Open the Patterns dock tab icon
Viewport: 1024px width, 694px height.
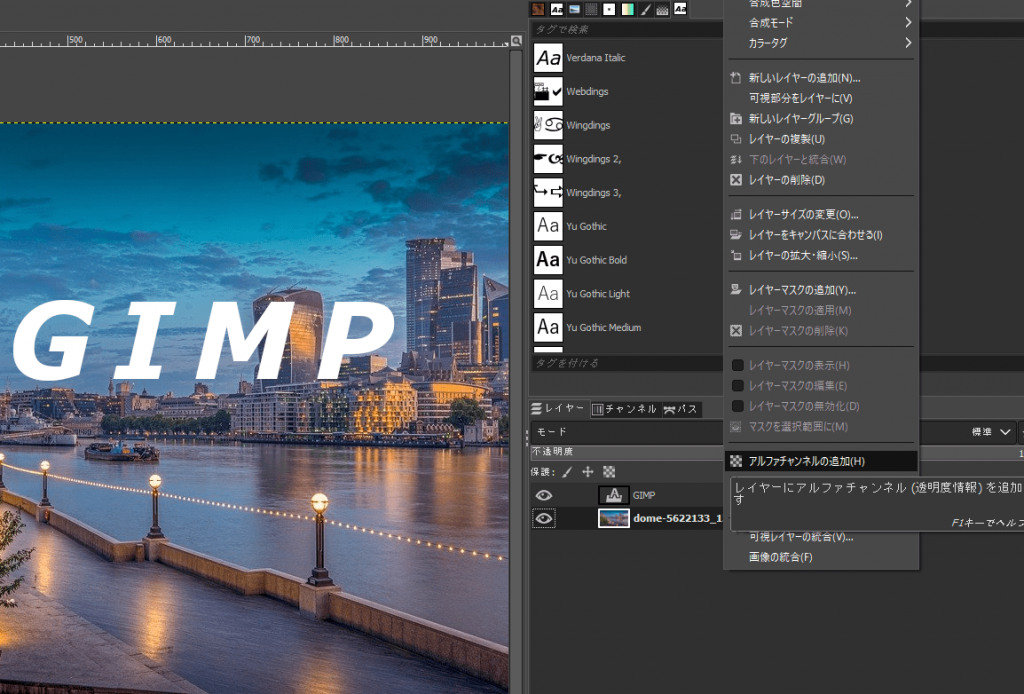click(538, 9)
